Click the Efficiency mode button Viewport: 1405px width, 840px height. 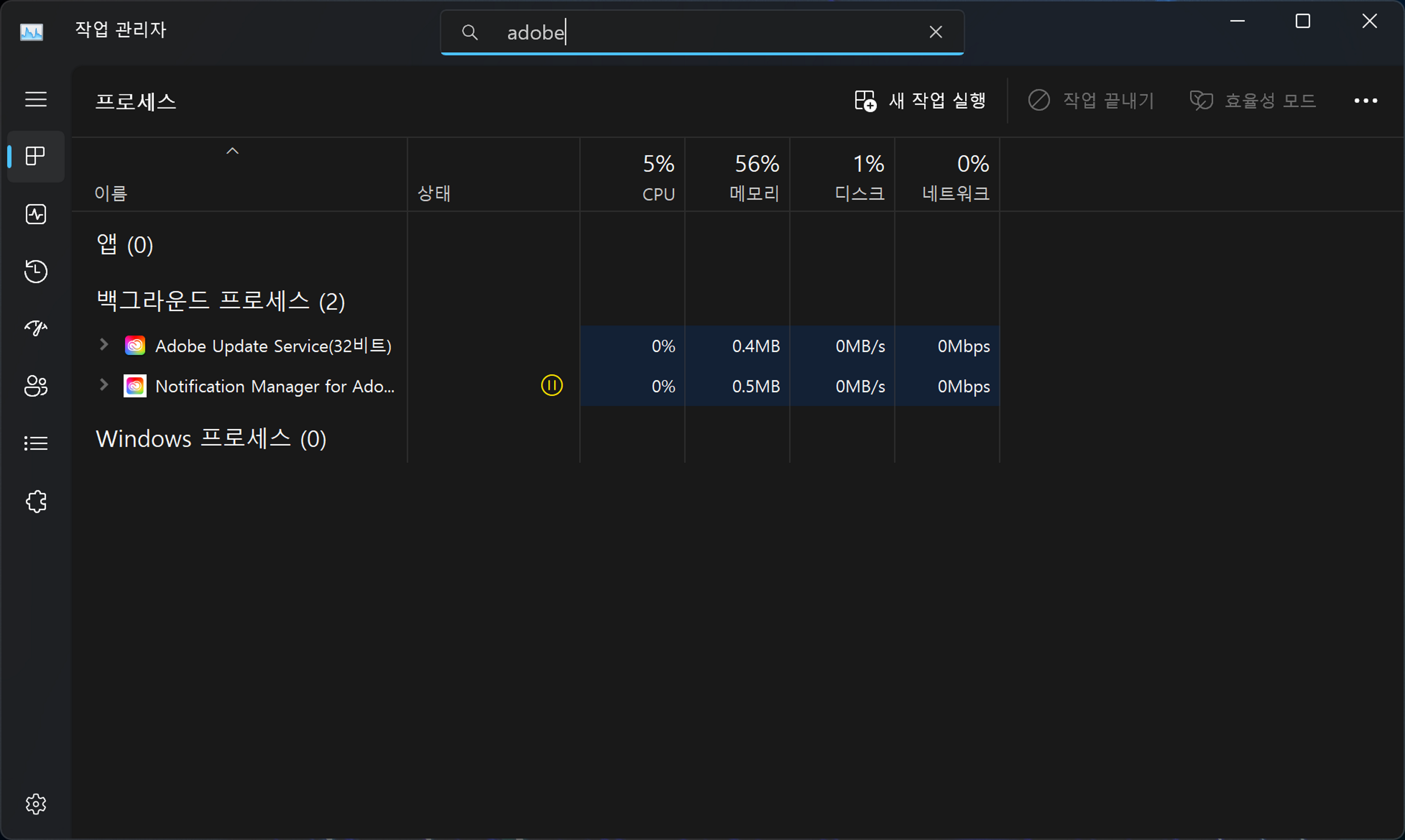(1253, 101)
